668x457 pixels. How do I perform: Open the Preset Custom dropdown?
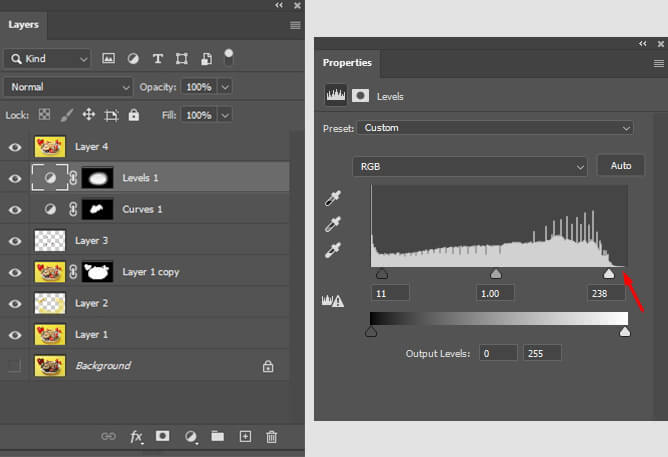pos(495,128)
